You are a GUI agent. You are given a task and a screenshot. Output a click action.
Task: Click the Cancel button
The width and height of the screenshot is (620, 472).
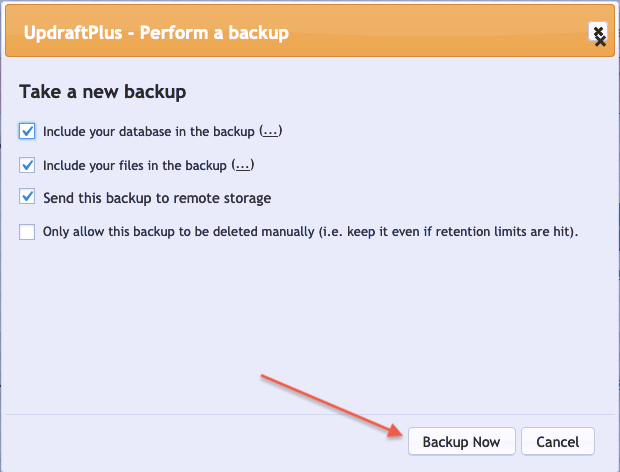558,441
